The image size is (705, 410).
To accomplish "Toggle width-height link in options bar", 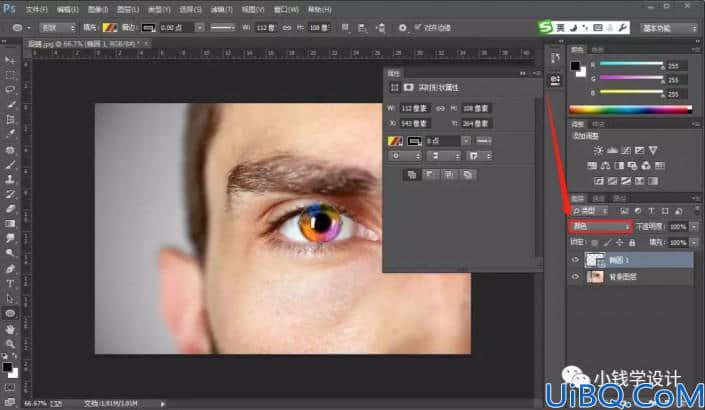I will point(287,28).
